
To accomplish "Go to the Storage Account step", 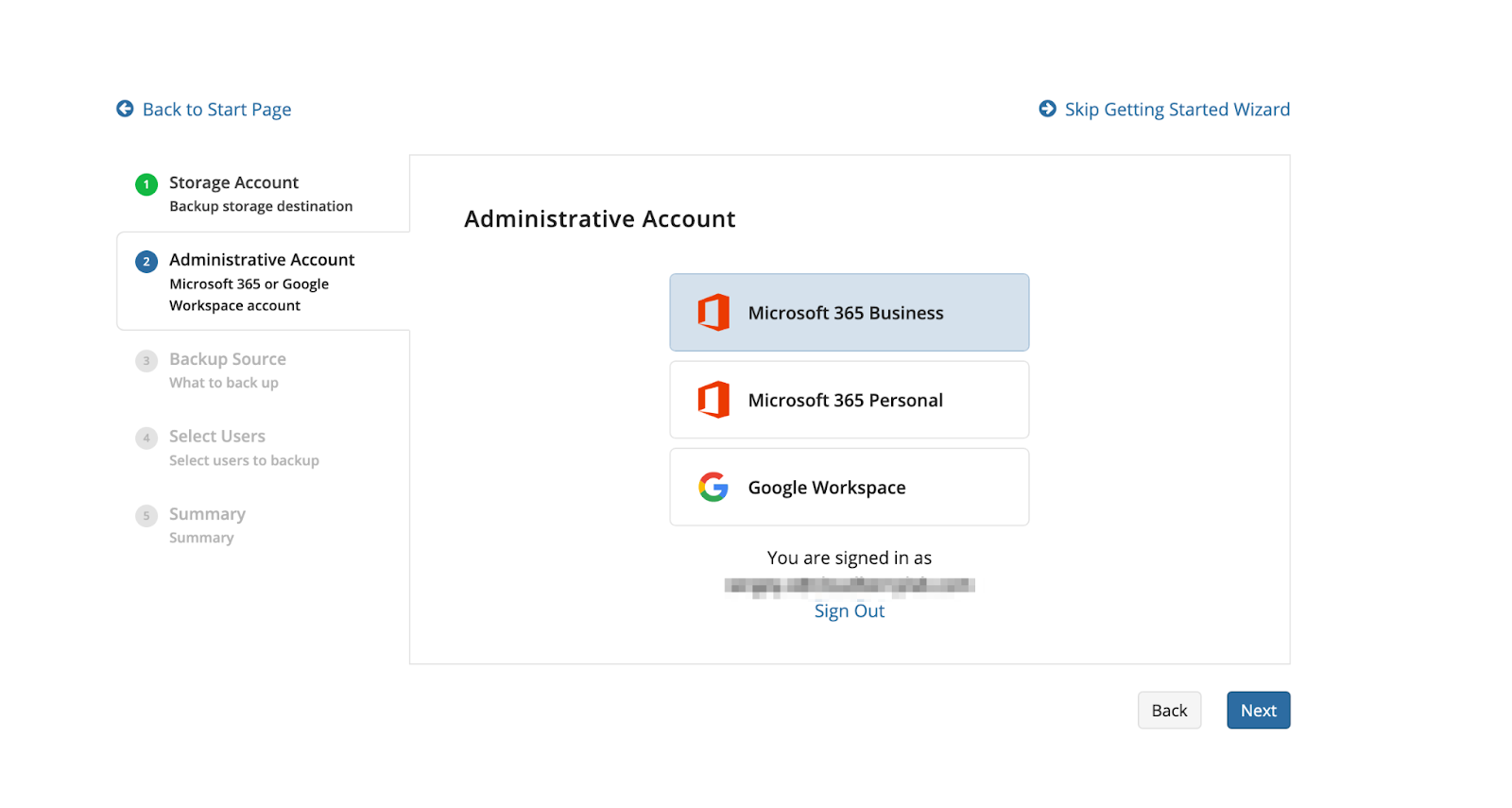I will tap(233, 182).
